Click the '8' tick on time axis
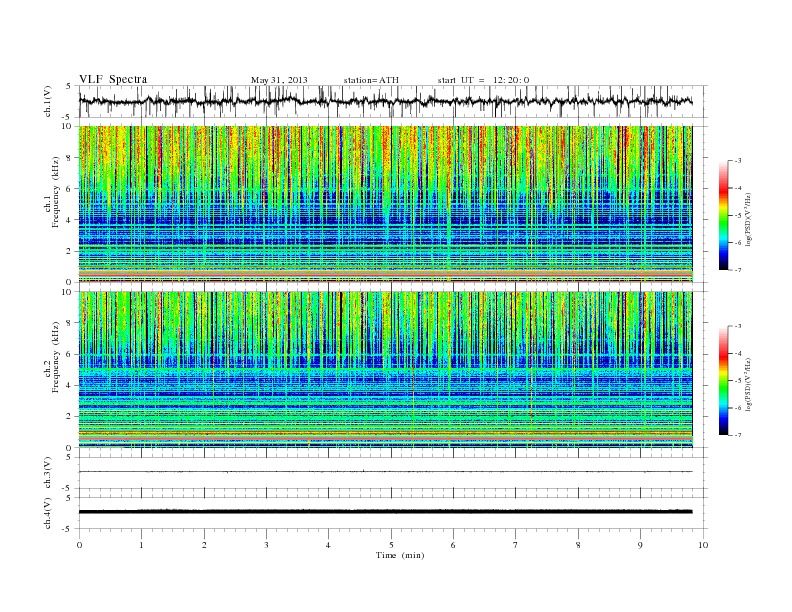Viewport: 792px width, 612px height. (x=578, y=545)
